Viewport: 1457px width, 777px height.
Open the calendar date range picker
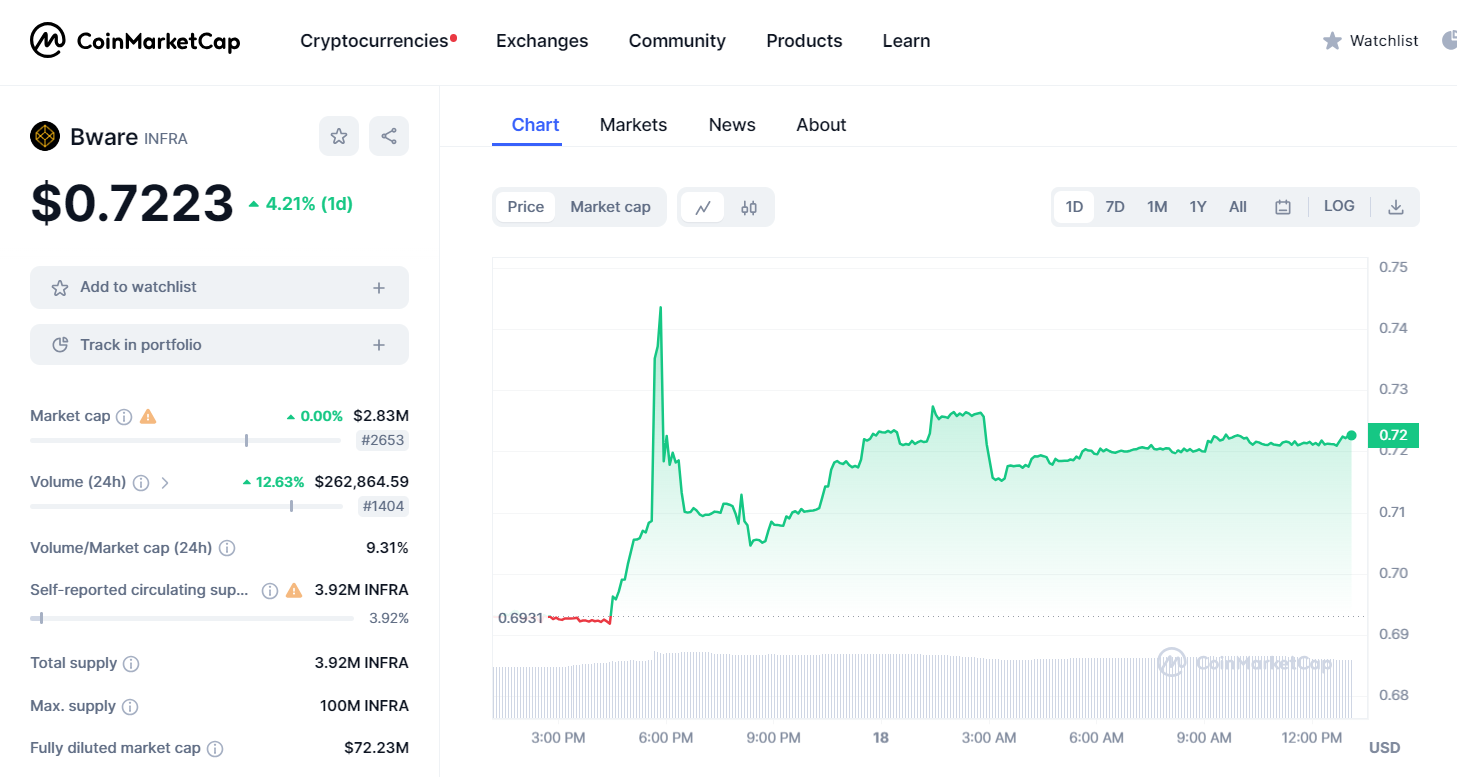[x=1283, y=207]
